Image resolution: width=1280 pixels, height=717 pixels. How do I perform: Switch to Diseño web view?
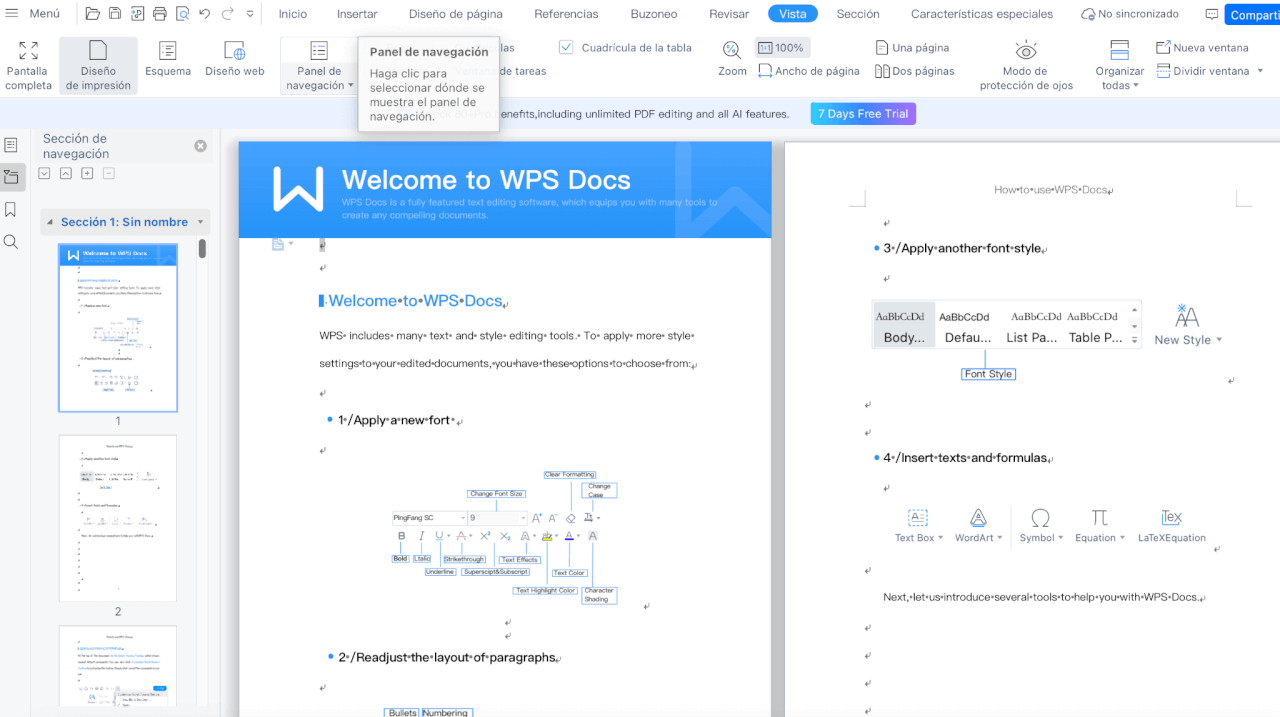pyautogui.click(x=235, y=58)
